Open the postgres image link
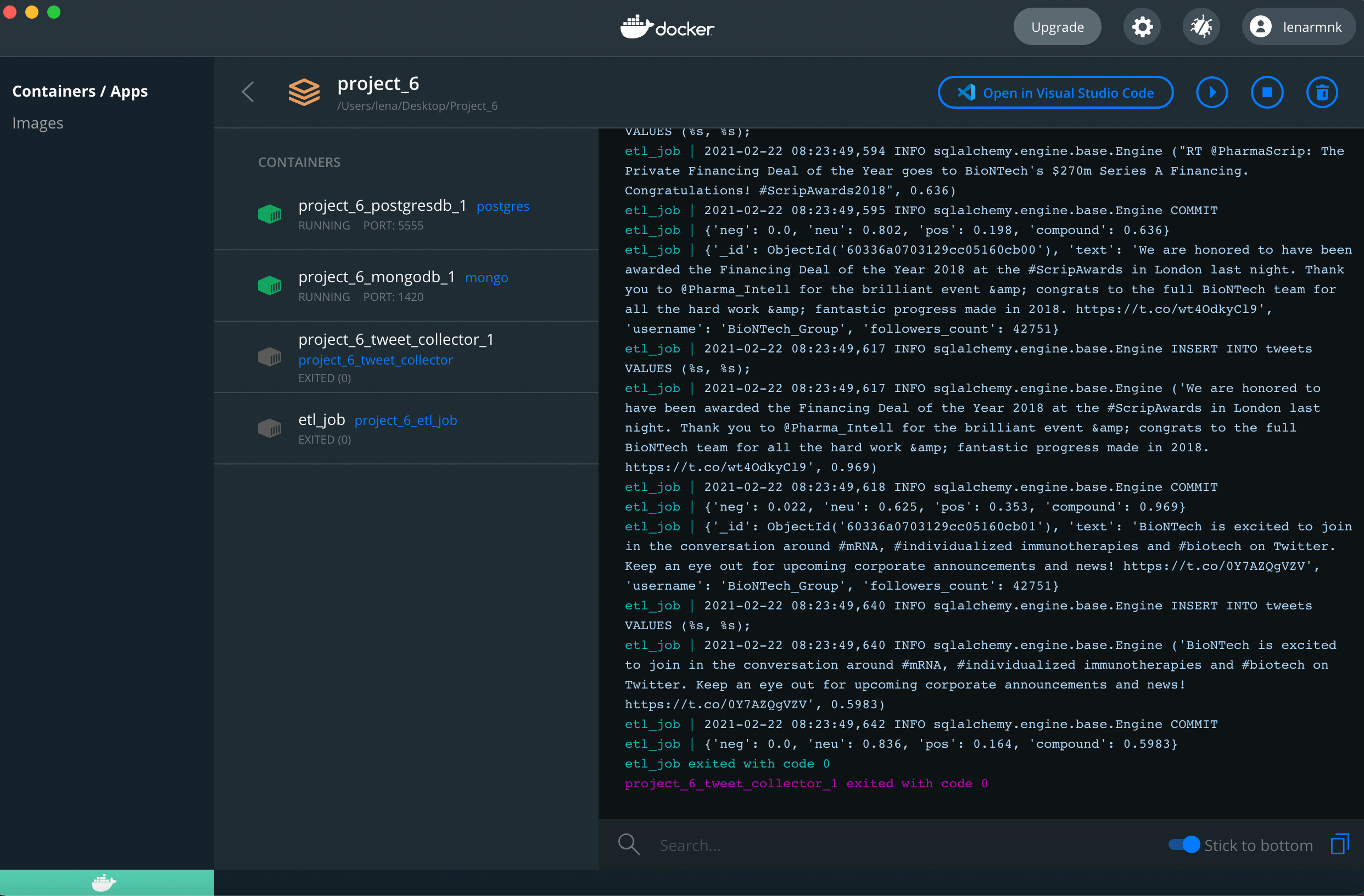The height and width of the screenshot is (896, 1364). point(502,206)
